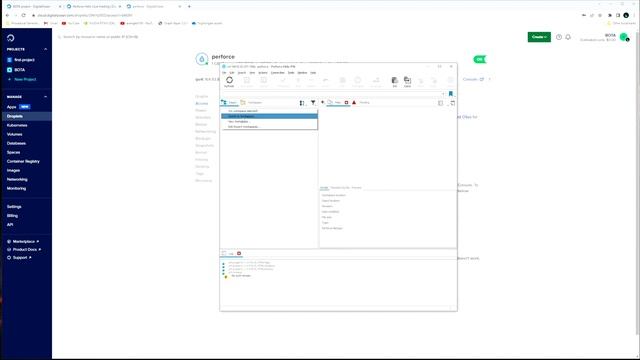Open the P4V Connection menu
Image resolution: width=640 pixels, height=360 pixels.
click(278, 73)
